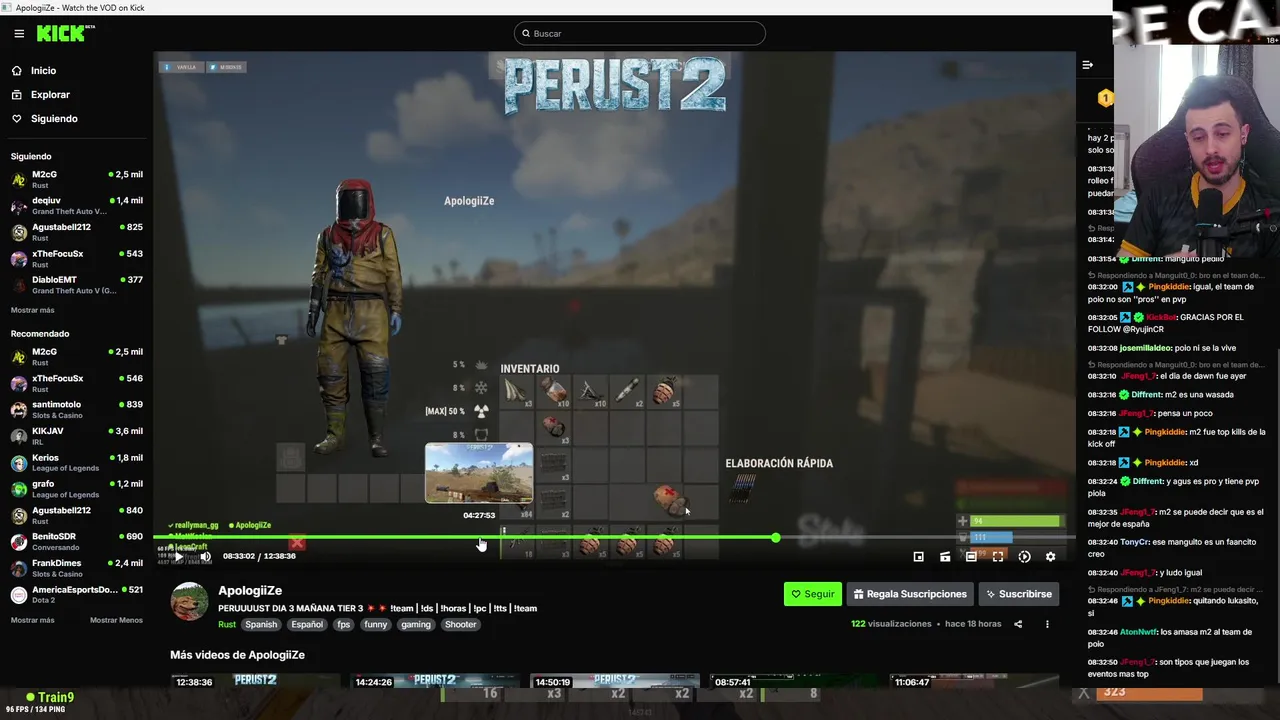Select the Shooter tag
Screen dimensions: 1280x720
tap(461, 624)
